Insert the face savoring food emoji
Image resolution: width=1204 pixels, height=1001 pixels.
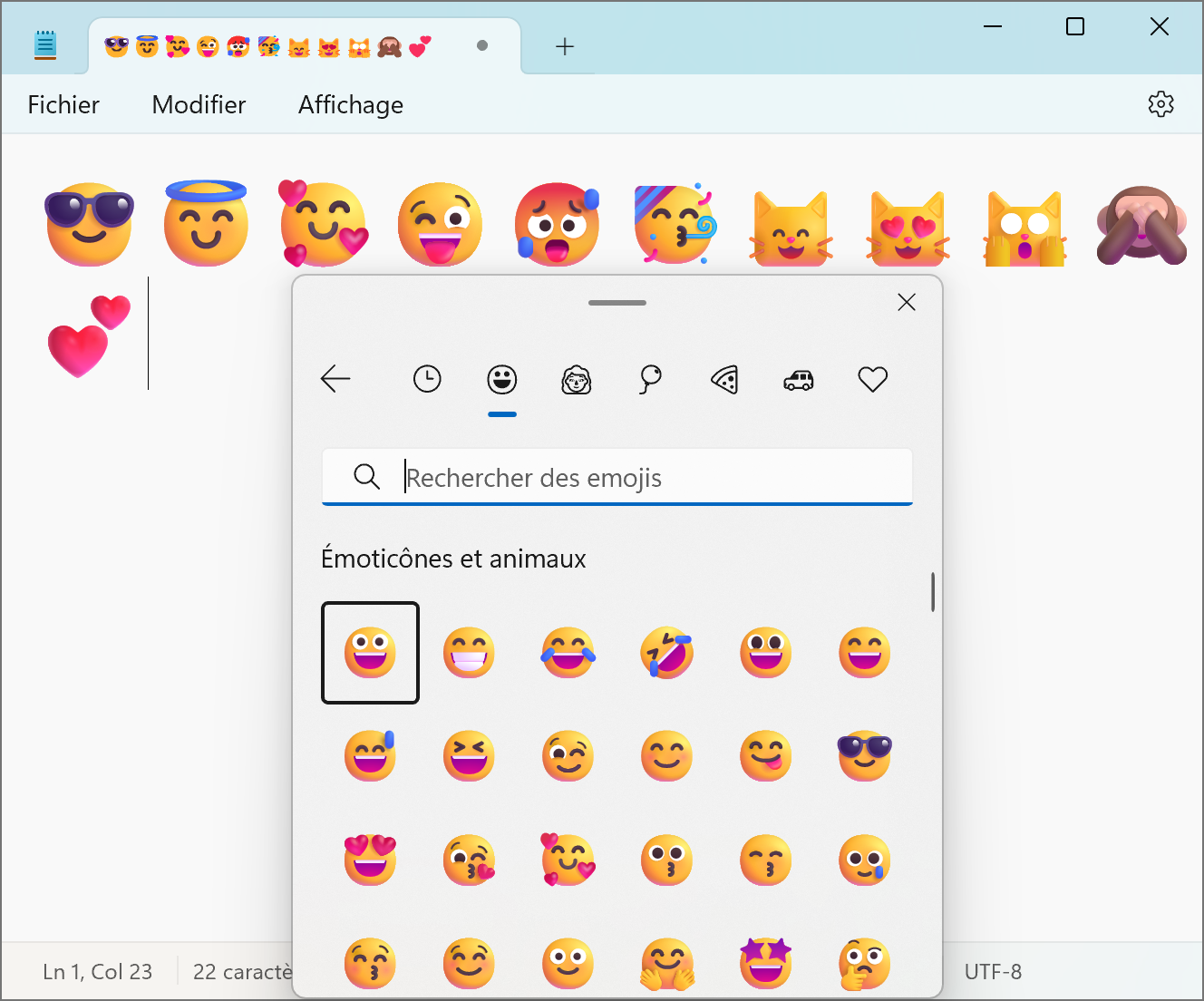click(766, 756)
